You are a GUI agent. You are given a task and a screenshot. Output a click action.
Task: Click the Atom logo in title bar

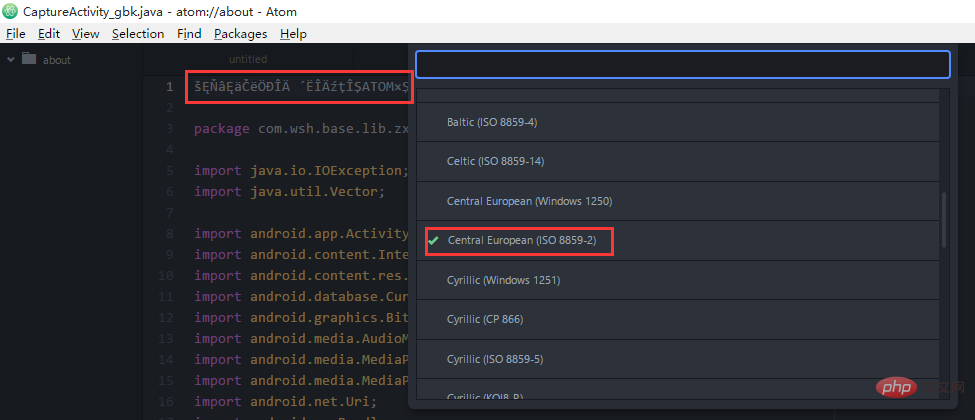[11, 11]
